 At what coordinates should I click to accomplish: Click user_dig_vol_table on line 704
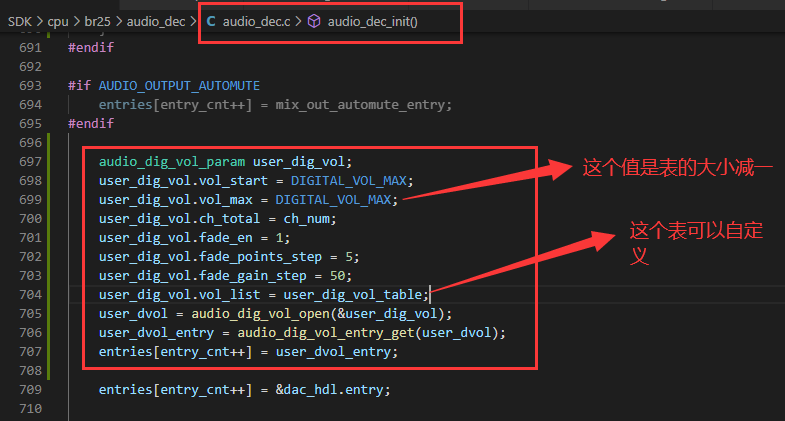(x=352, y=294)
